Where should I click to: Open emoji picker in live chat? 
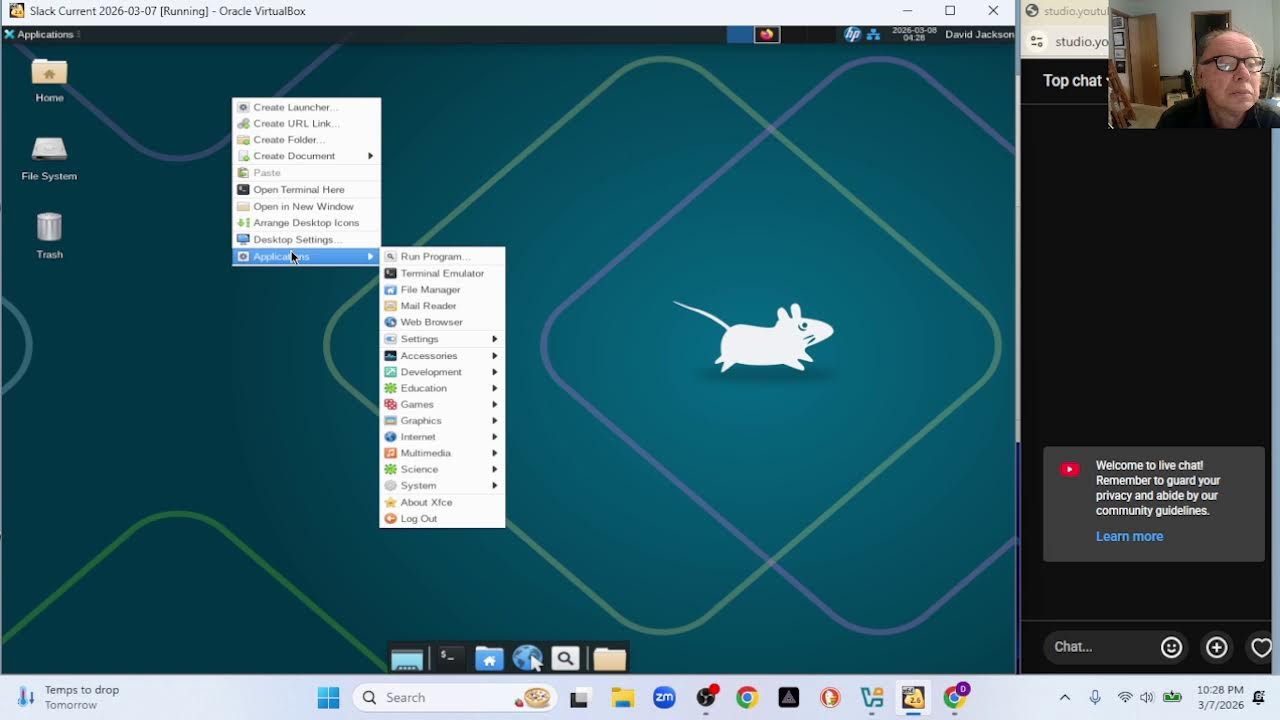point(1171,647)
